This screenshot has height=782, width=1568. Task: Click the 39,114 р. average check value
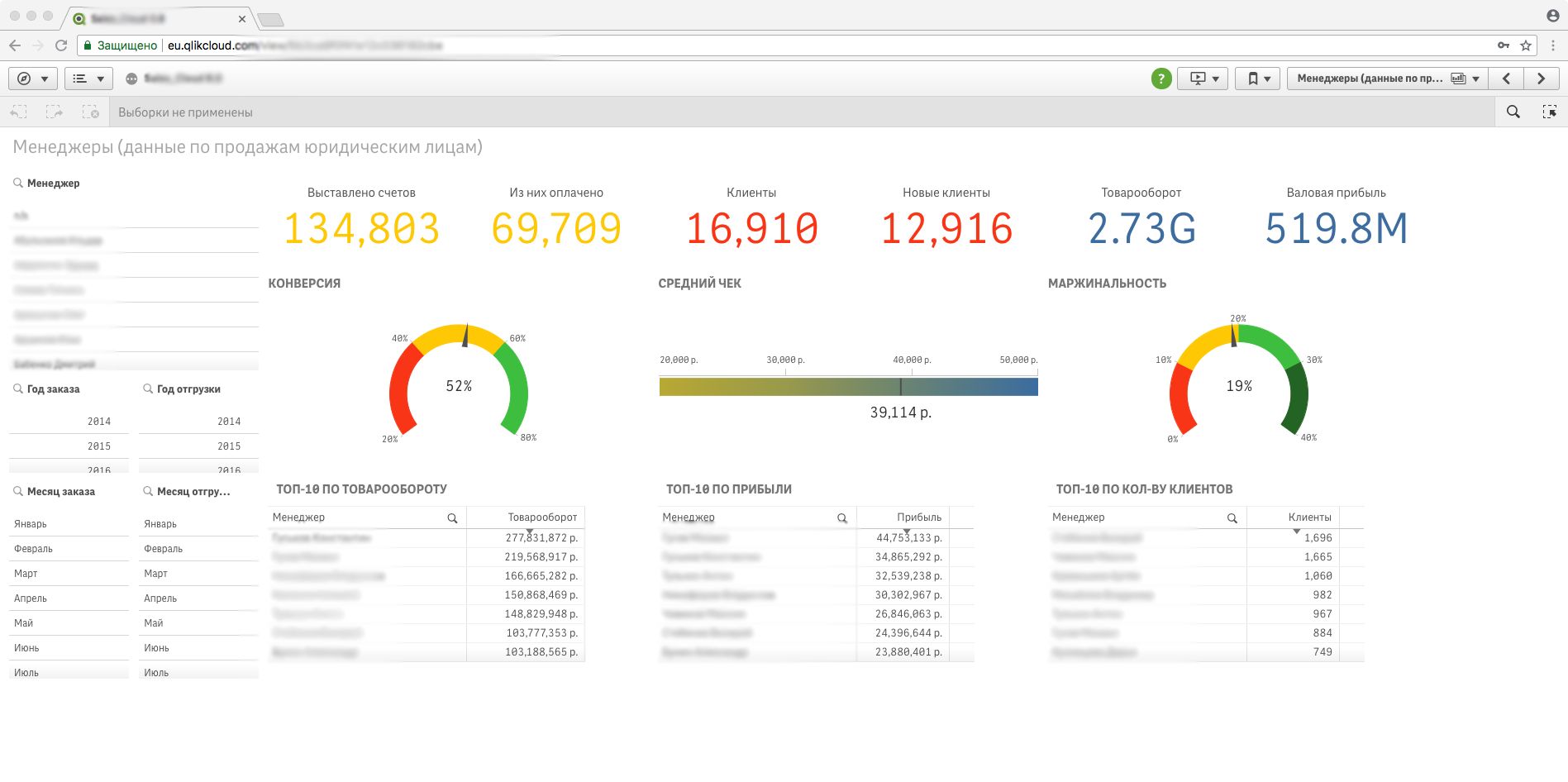coord(901,412)
